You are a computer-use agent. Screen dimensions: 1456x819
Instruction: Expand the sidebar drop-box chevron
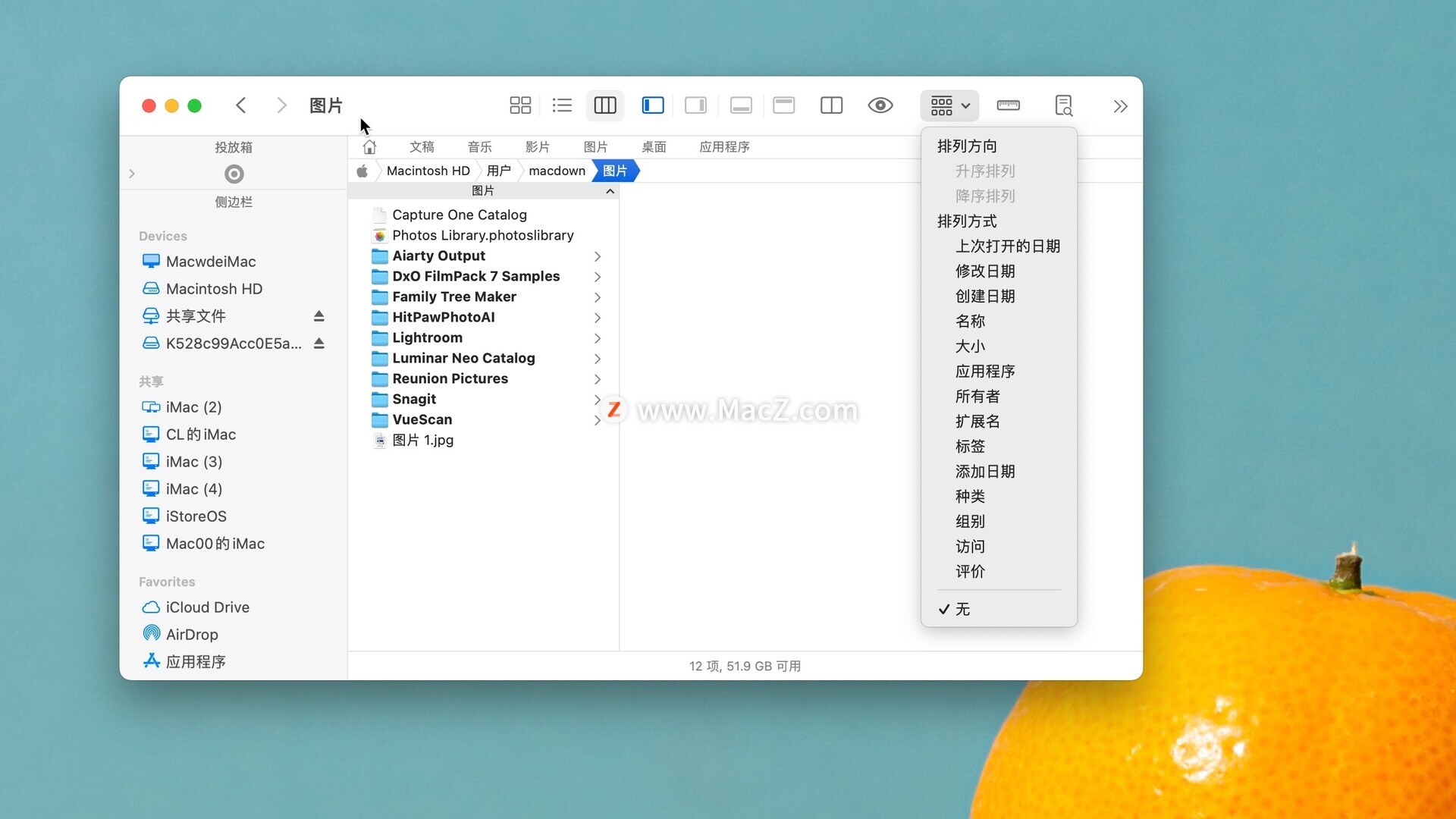point(132,174)
